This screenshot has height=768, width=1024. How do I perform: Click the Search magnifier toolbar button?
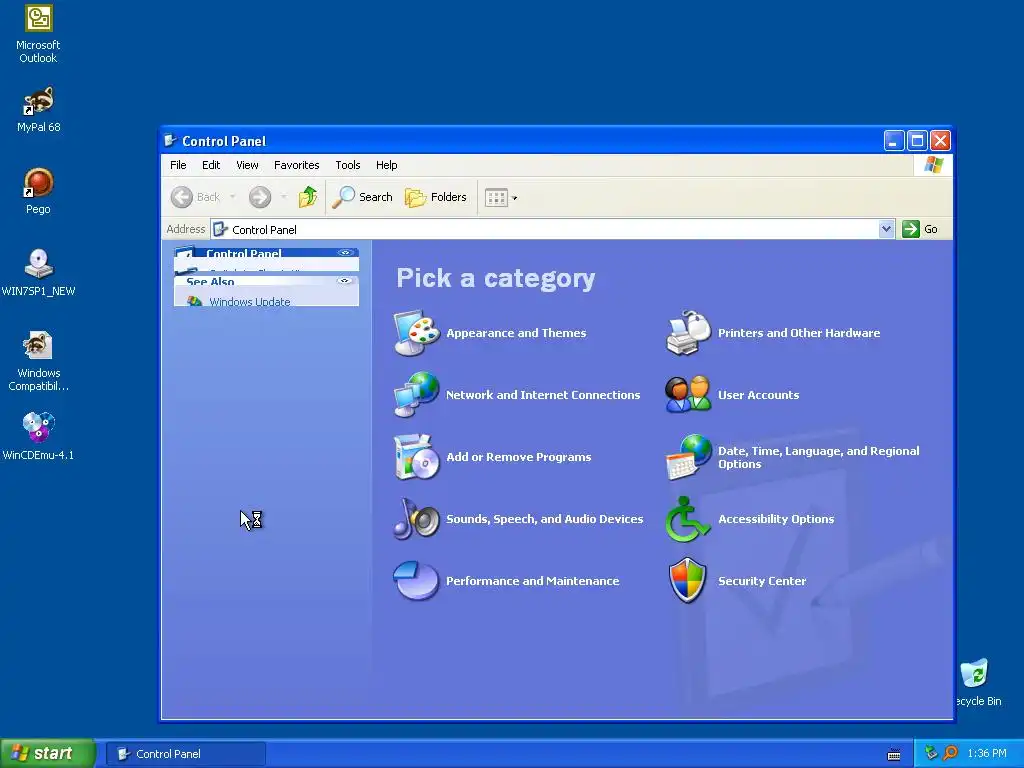click(362, 197)
